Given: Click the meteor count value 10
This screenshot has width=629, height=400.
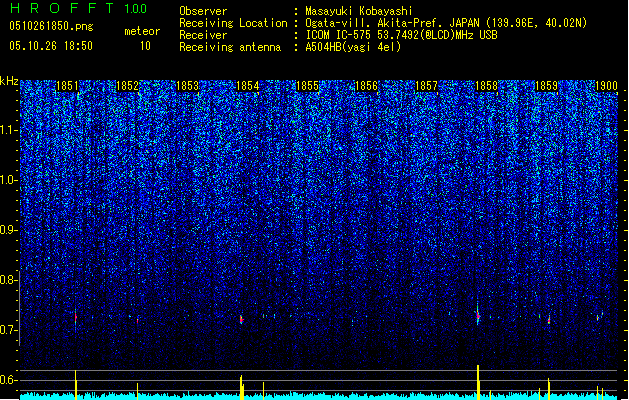Looking at the screenshot, I should 145,46.
